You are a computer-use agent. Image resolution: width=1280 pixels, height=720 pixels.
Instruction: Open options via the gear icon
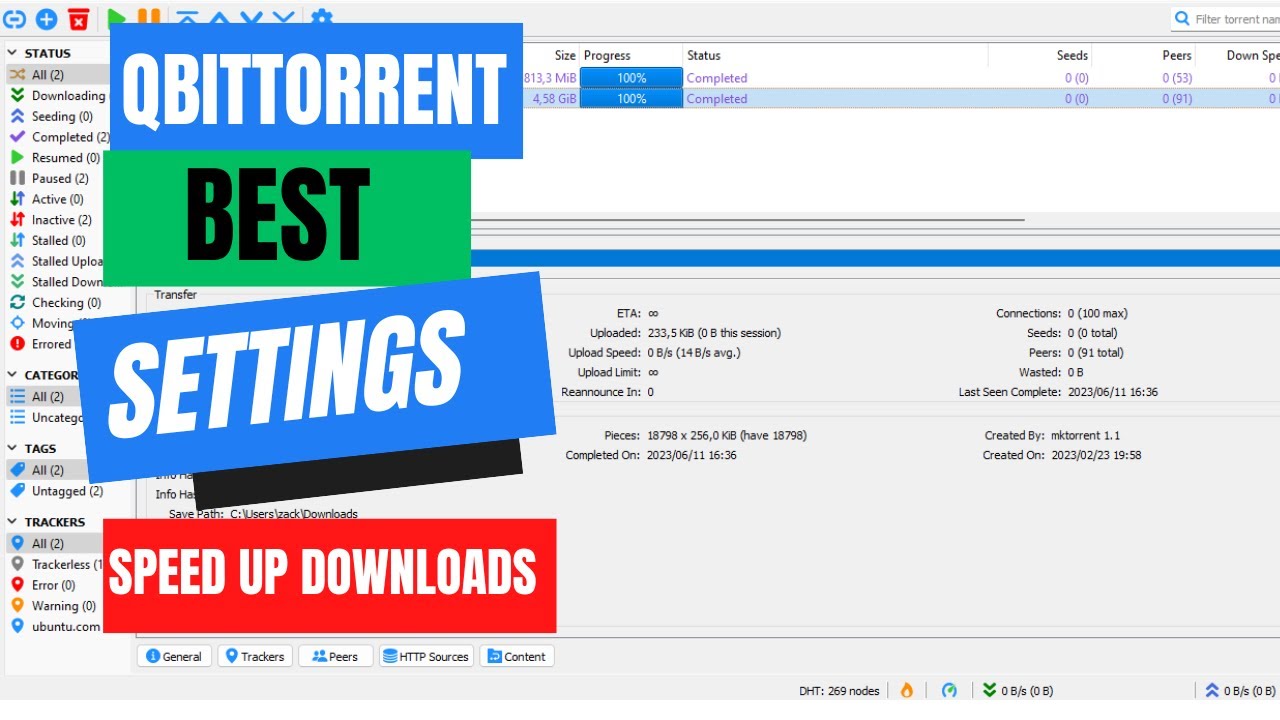pos(321,18)
